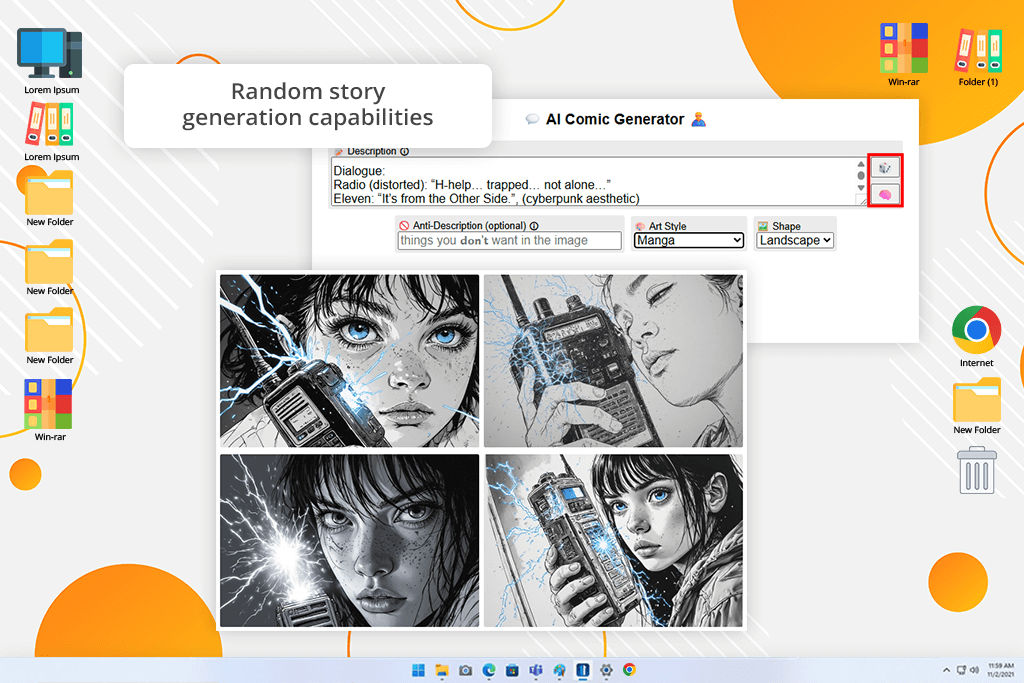Open the Art Style dropdown showing Manga
Viewport: 1024px width, 683px height.
[x=688, y=240]
